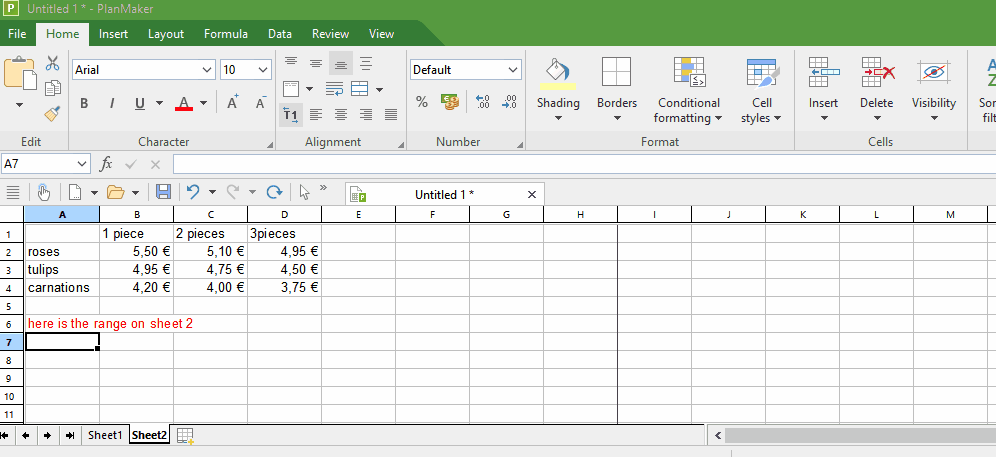Open the Arial font name dropdown
The height and width of the screenshot is (457, 996).
click(x=207, y=70)
